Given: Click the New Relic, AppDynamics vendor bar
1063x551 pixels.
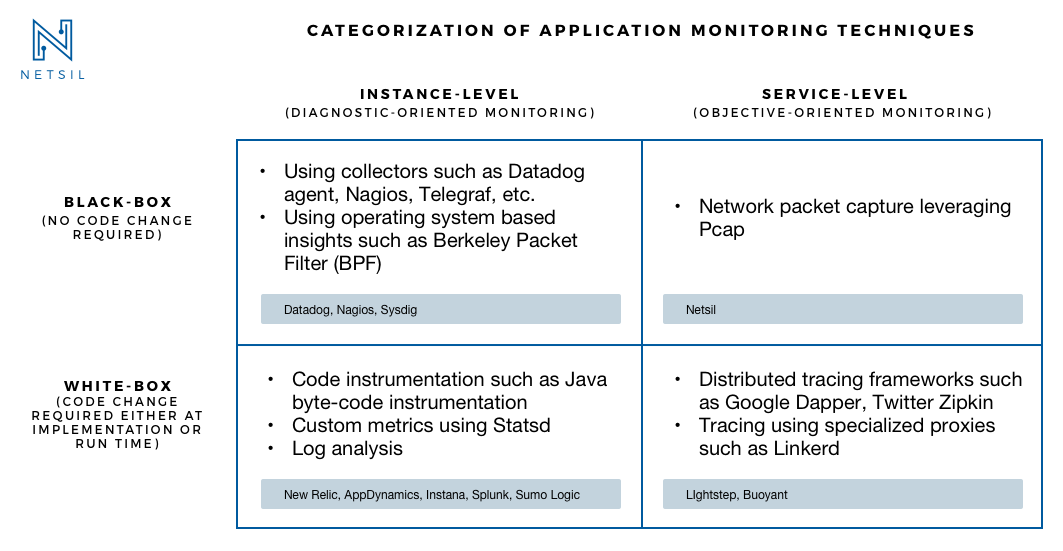Looking at the screenshot, I should click(440, 494).
